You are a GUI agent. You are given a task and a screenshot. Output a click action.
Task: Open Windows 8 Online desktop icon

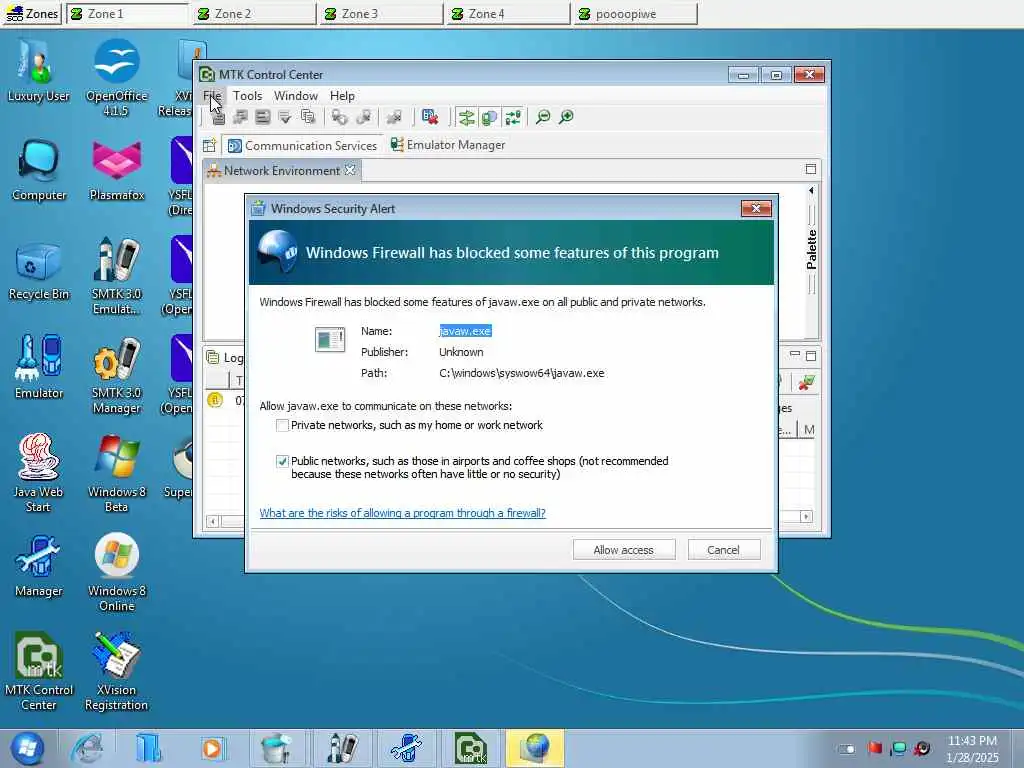[x=116, y=573]
